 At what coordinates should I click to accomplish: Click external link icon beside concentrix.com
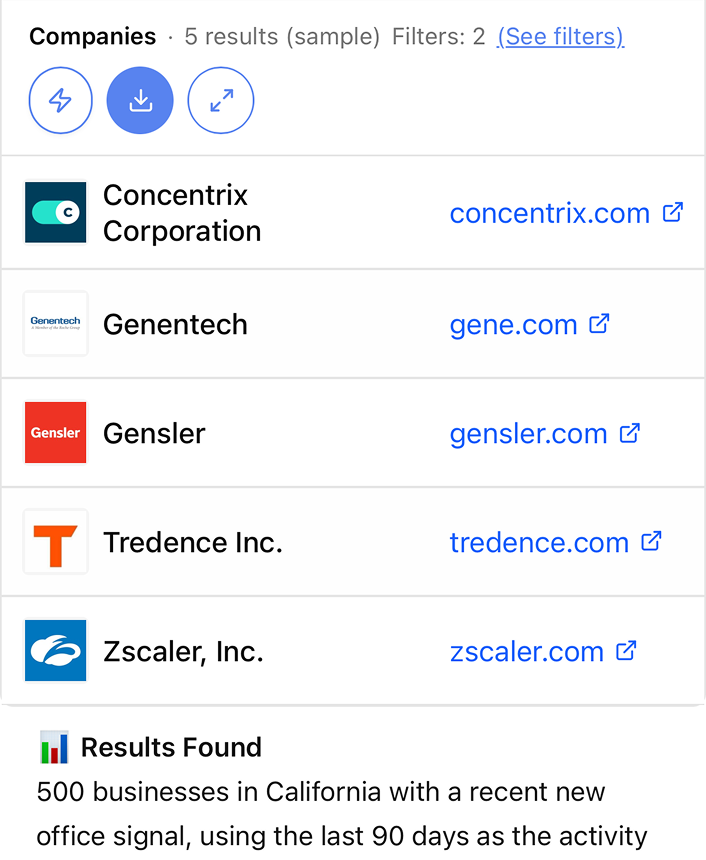[x=673, y=212]
